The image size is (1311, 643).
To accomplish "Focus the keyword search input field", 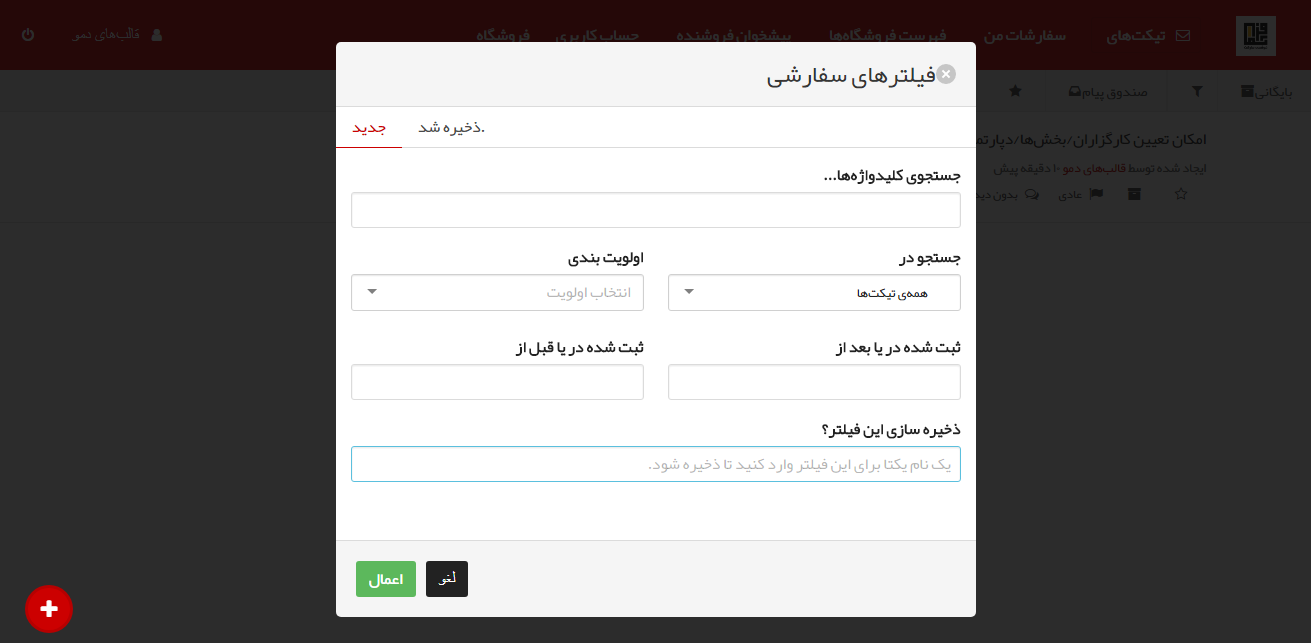I will [655, 210].
